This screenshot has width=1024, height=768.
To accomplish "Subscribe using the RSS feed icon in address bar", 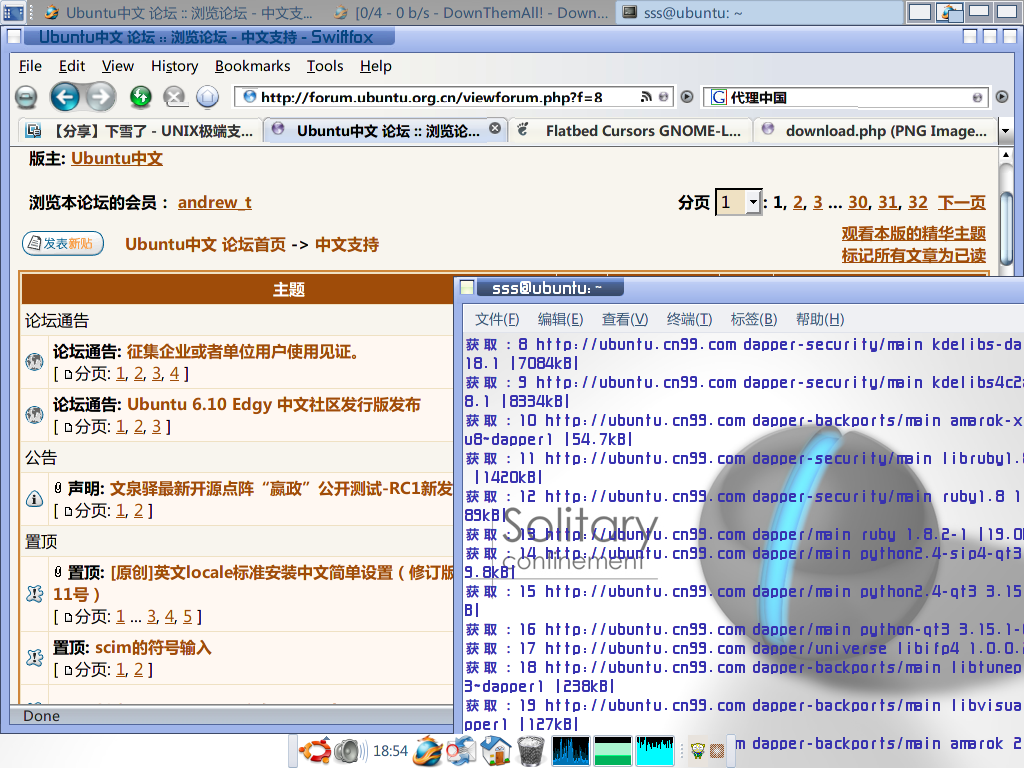I will click(646, 97).
